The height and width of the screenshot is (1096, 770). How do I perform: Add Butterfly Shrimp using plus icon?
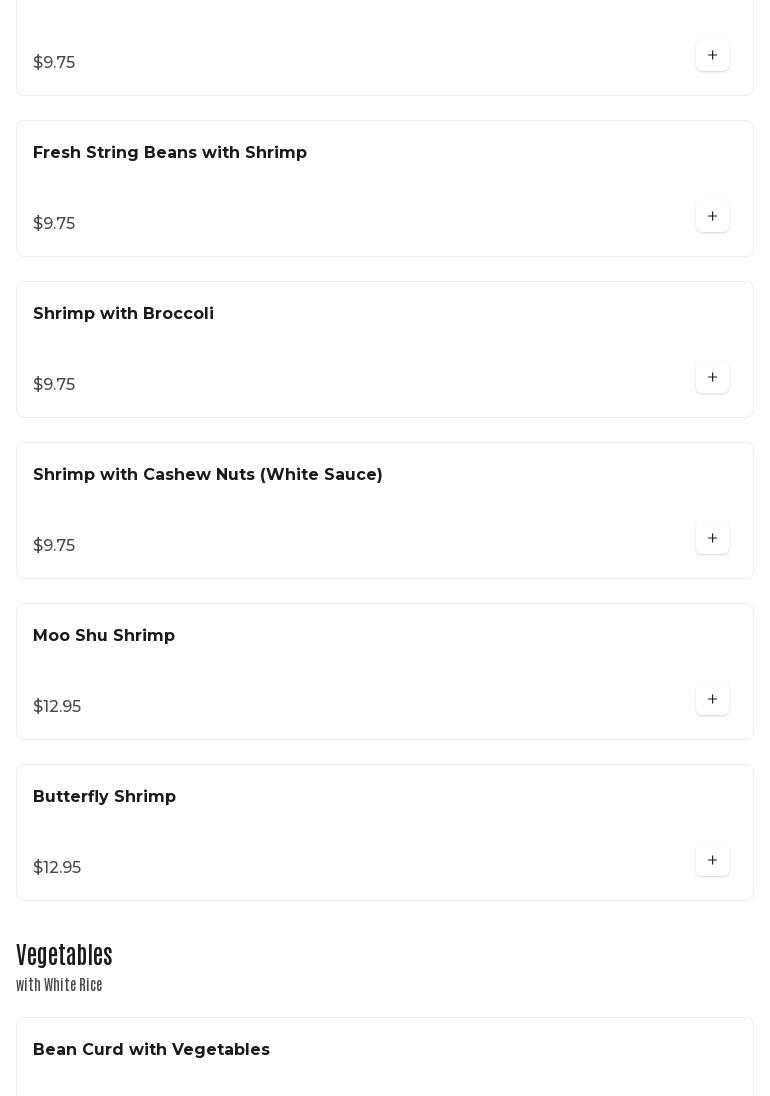click(712, 861)
